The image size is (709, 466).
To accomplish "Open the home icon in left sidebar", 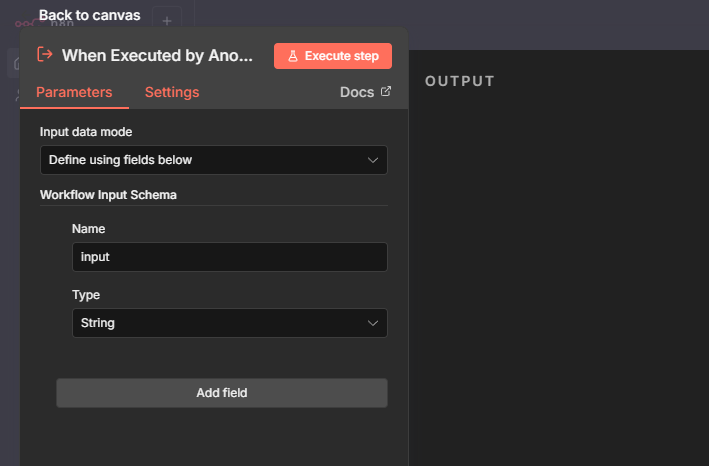I will click(x=14, y=63).
